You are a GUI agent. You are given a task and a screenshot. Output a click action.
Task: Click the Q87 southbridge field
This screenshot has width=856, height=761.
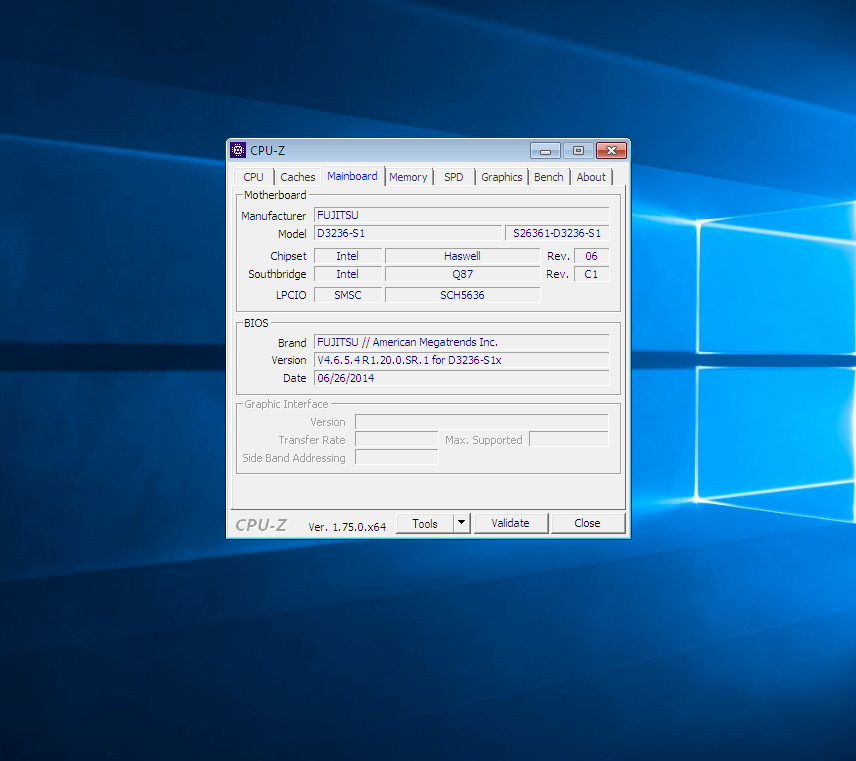click(x=461, y=274)
